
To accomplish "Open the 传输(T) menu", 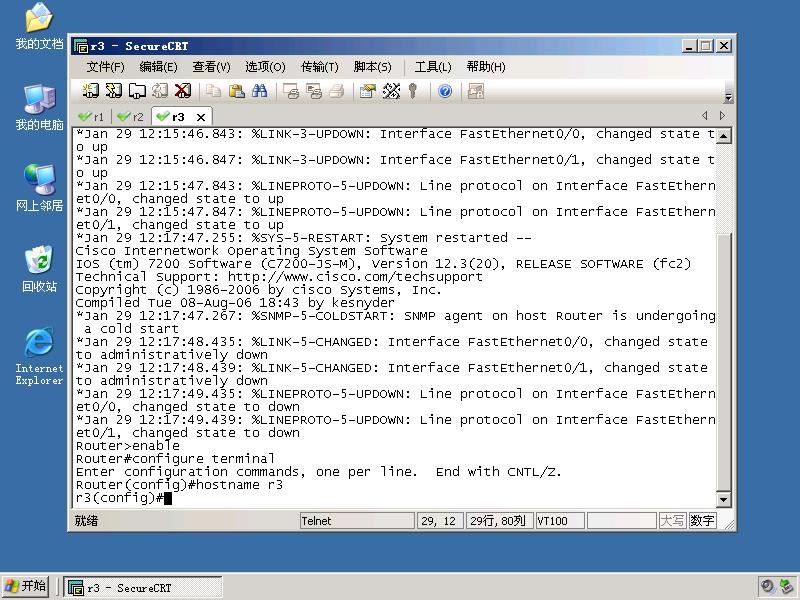I will click(319, 67).
